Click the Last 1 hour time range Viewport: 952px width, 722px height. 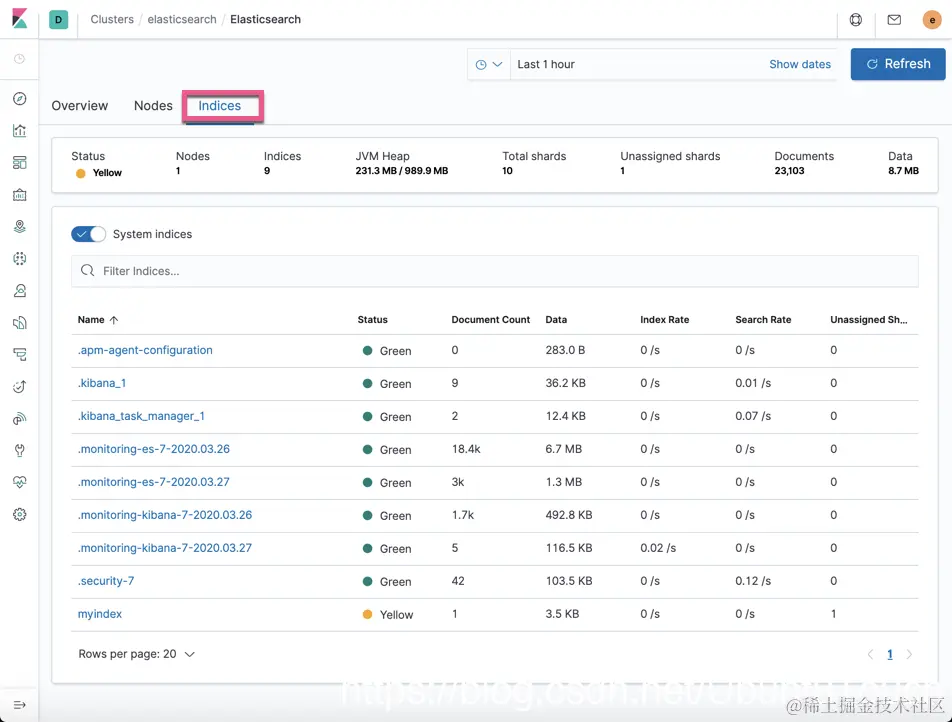[x=546, y=64]
